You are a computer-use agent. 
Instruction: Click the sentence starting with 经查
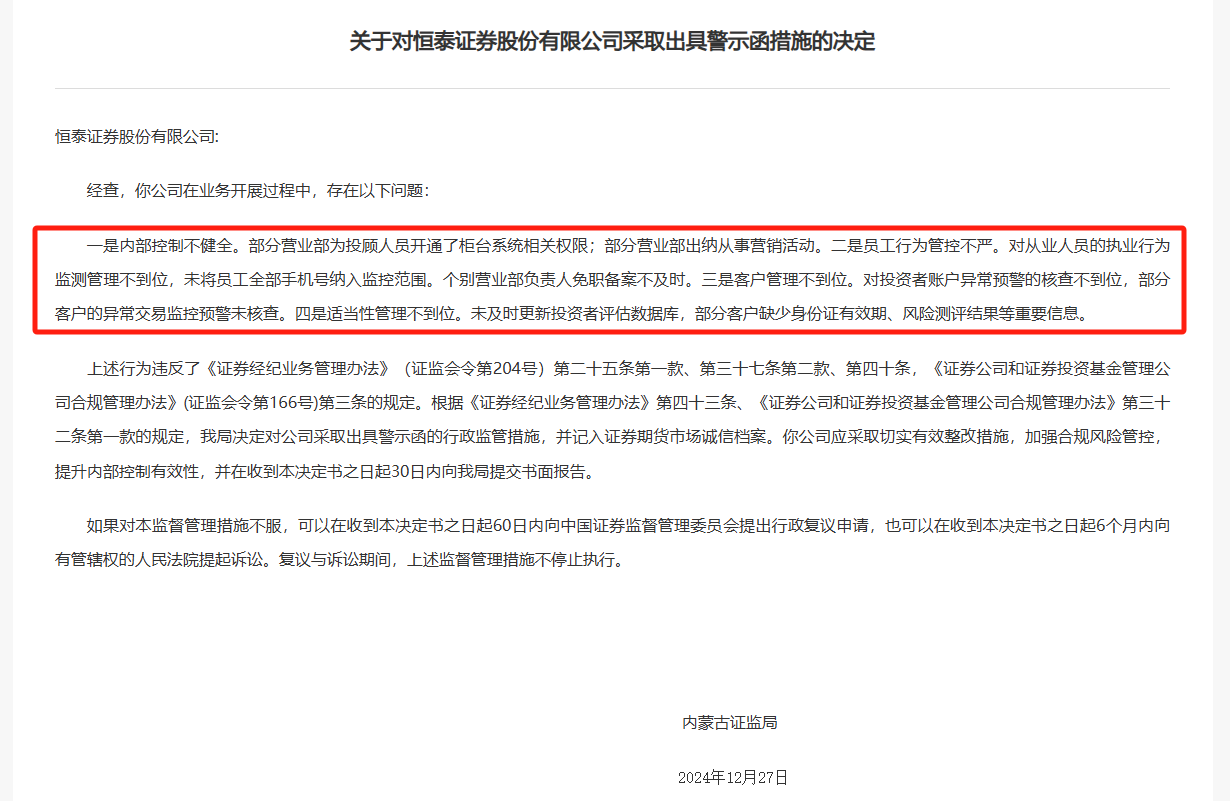259,190
